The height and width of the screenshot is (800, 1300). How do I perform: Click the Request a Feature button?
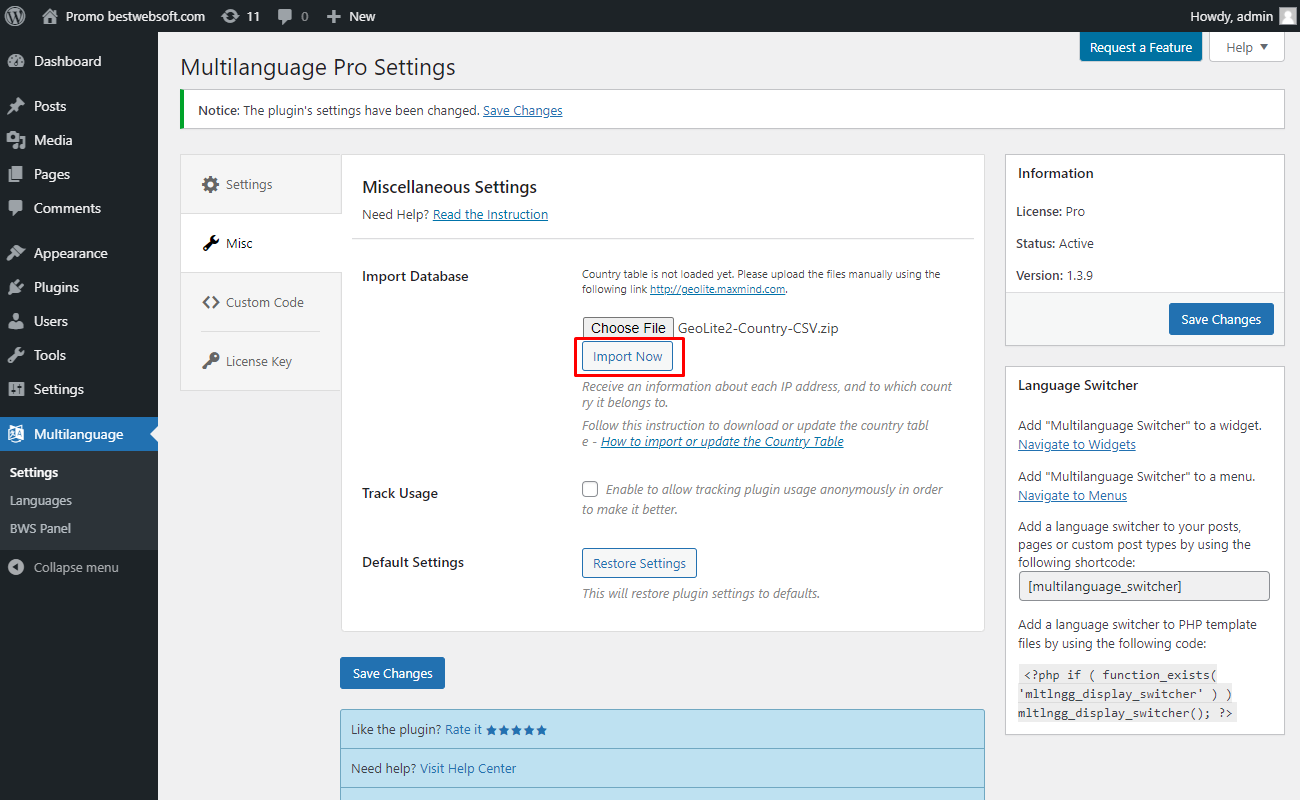tap(1141, 47)
